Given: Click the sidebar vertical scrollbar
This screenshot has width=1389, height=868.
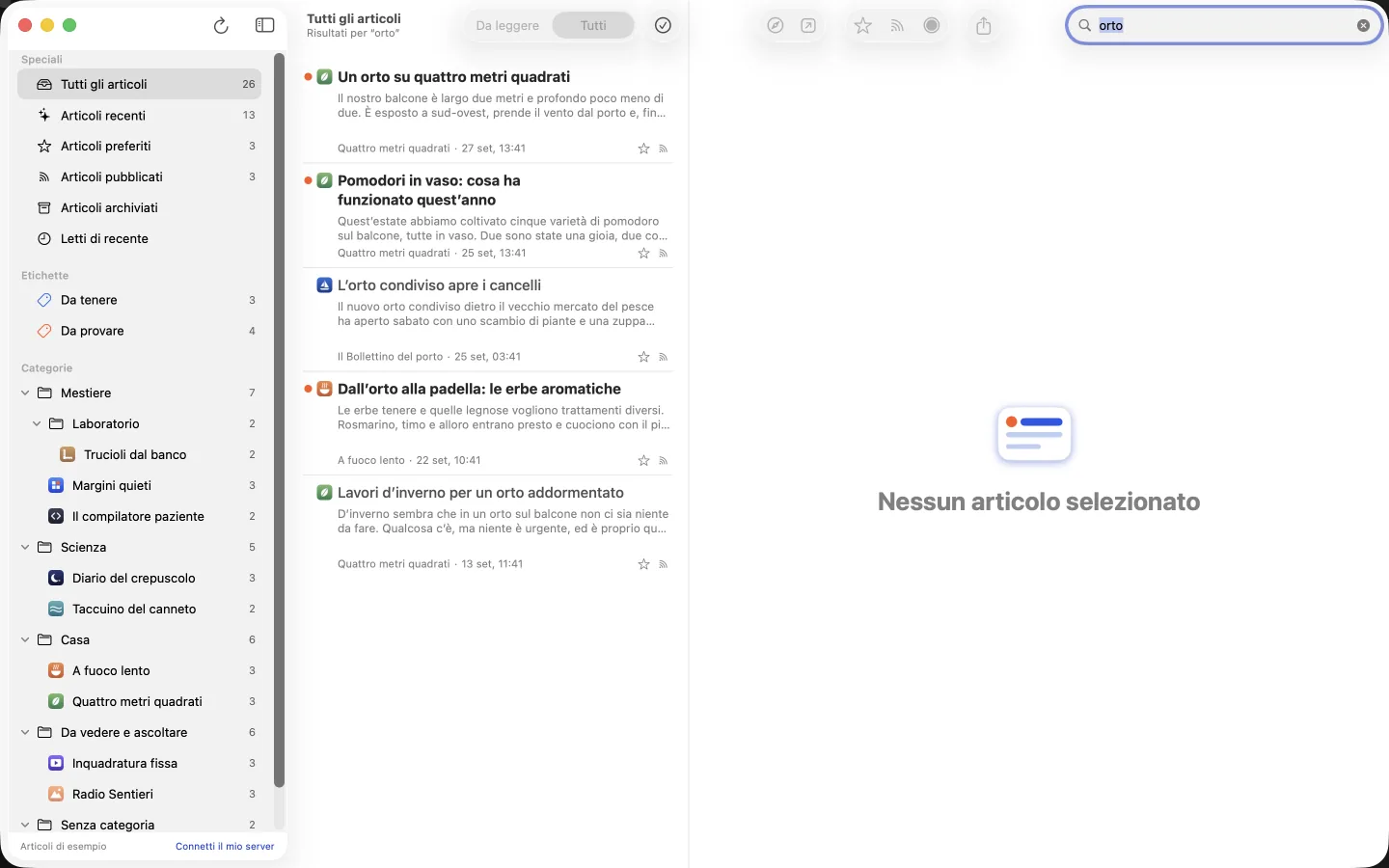Looking at the screenshot, I should click(280, 420).
